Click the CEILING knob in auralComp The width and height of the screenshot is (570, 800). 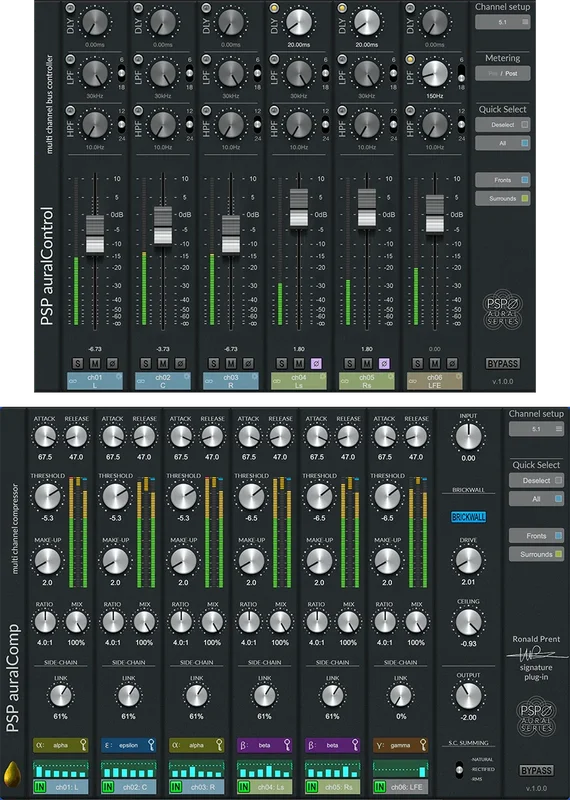point(468,622)
